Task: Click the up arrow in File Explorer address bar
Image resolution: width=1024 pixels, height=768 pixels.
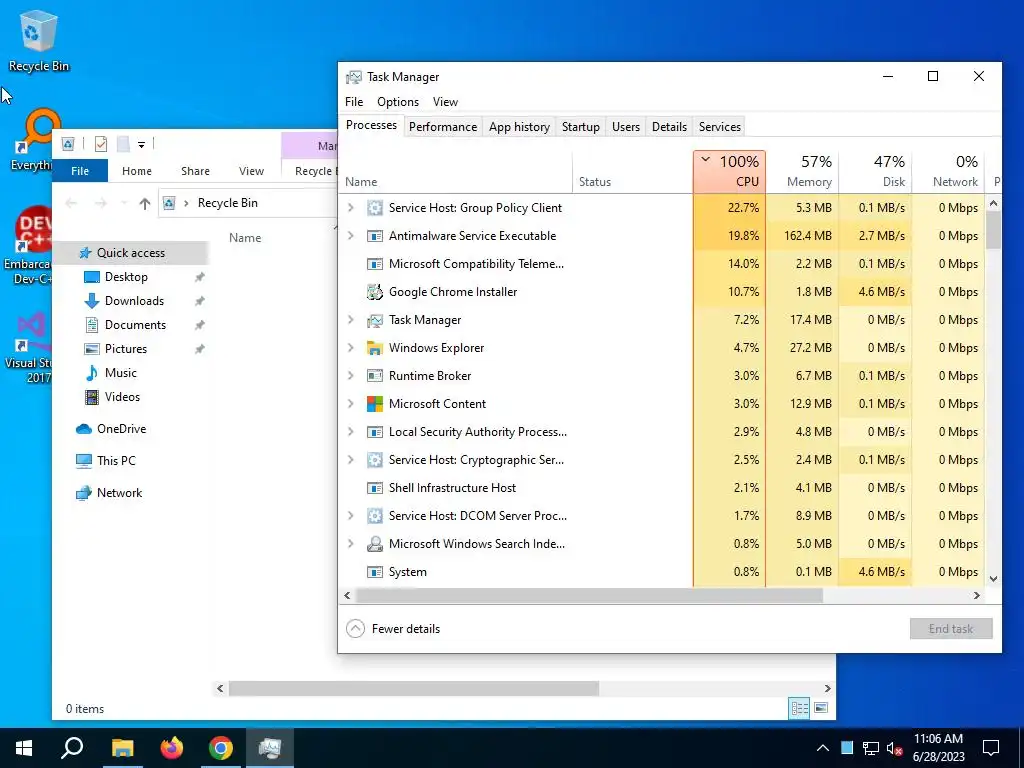Action: point(145,203)
